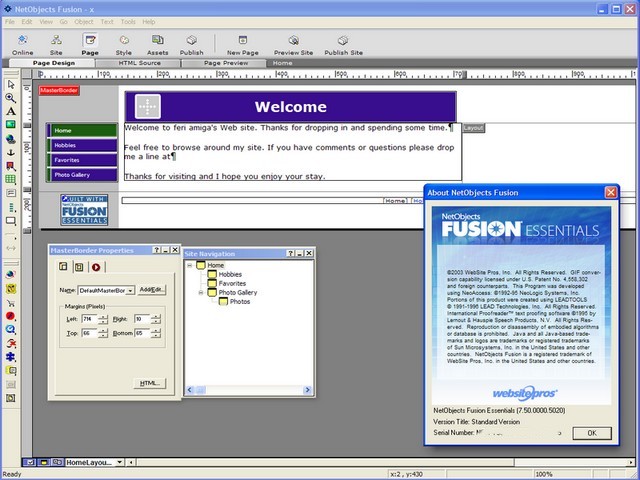The height and width of the screenshot is (480, 640).
Task: Click the Bottom margin input field
Action: (x=142, y=333)
